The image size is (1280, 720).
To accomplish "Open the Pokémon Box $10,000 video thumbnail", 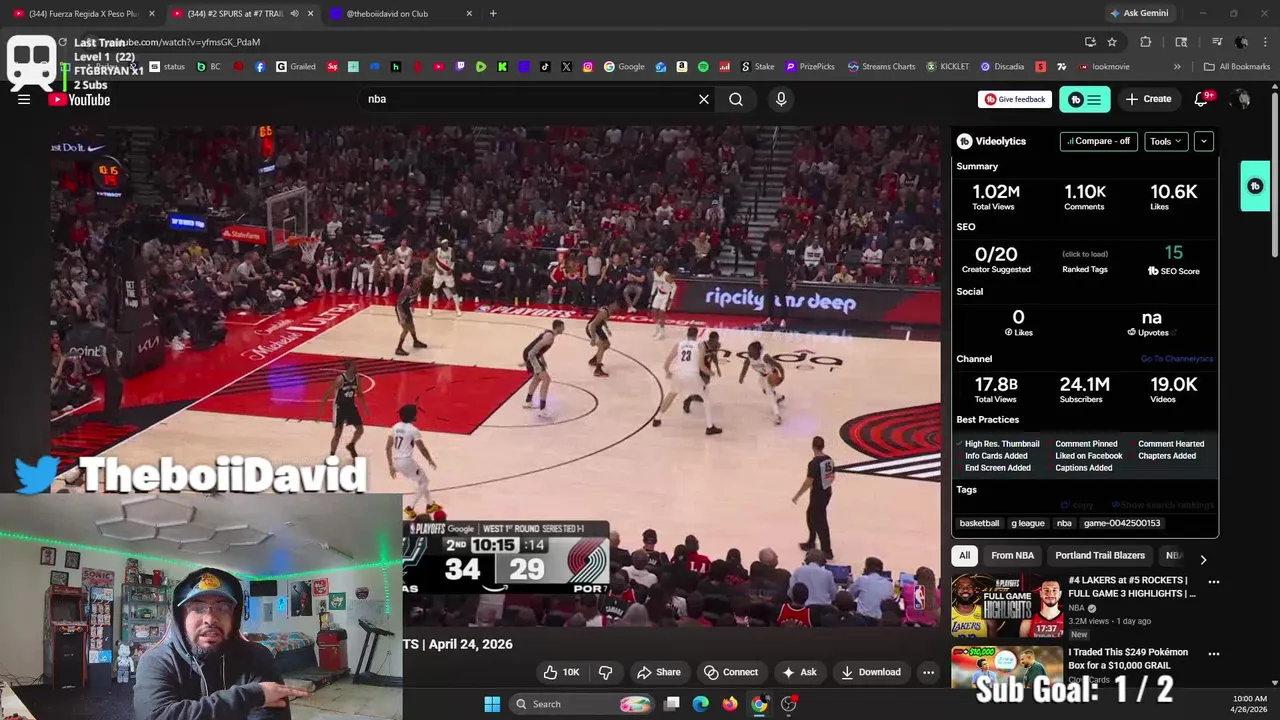I will [x=1007, y=669].
